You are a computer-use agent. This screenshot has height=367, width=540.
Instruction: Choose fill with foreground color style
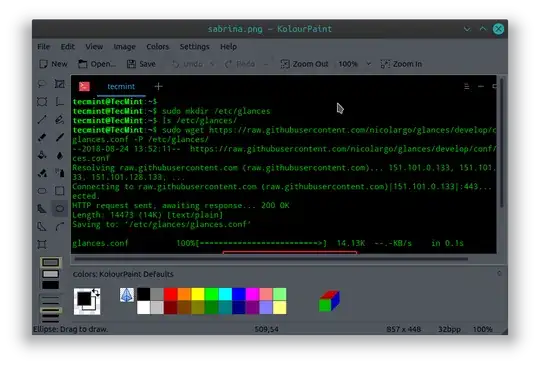[x=51, y=285]
